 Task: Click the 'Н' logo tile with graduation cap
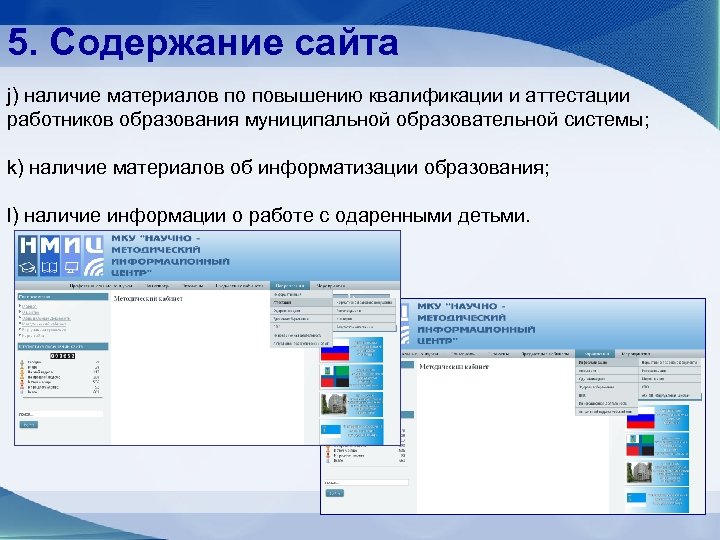point(28,256)
